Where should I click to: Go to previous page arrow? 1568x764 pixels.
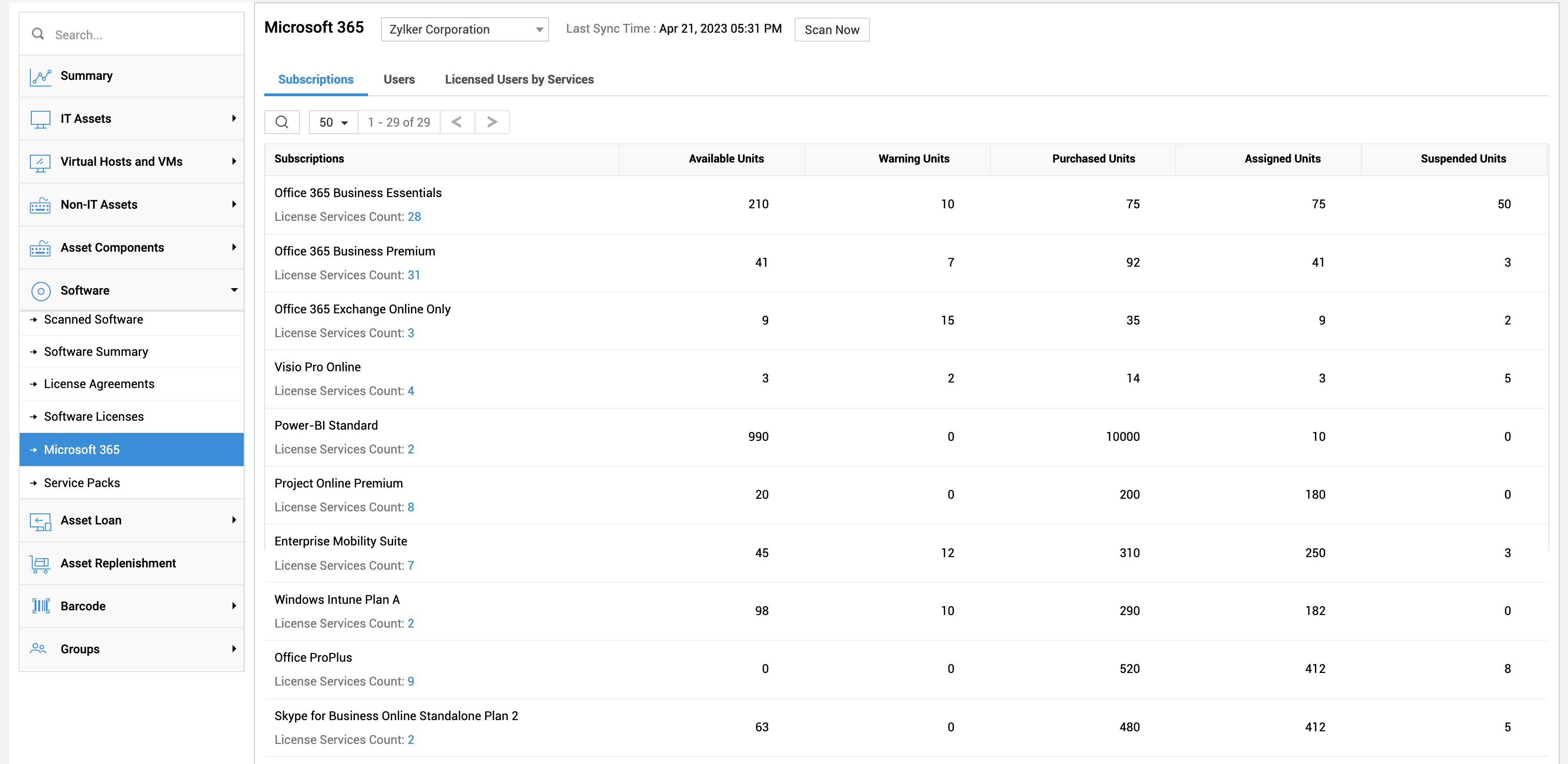[457, 122]
